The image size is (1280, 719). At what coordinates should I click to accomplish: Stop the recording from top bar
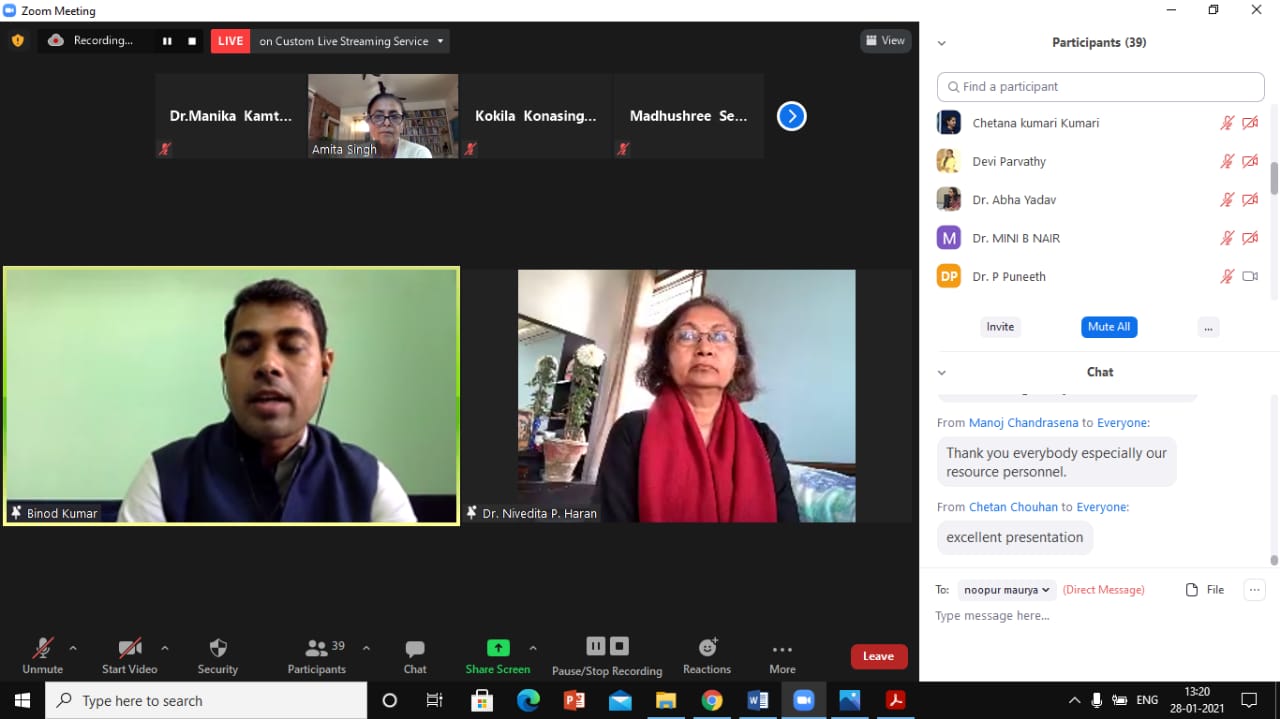[192, 41]
